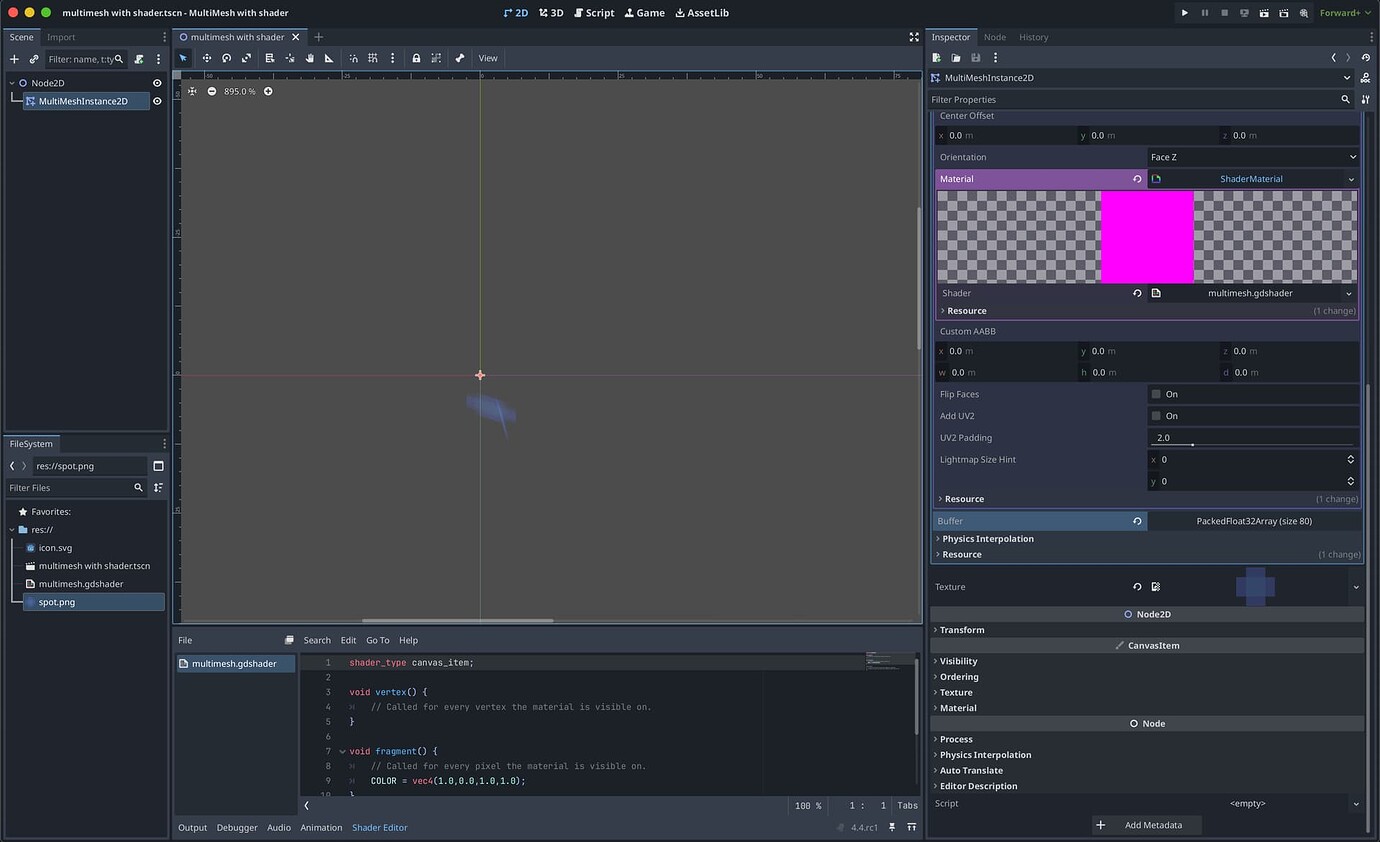The width and height of the screenshot is (1380, 842).
Task: Toggle visibility of MultiMeshInstance2D in Scene dock
Action: click(x=157, y=100)
